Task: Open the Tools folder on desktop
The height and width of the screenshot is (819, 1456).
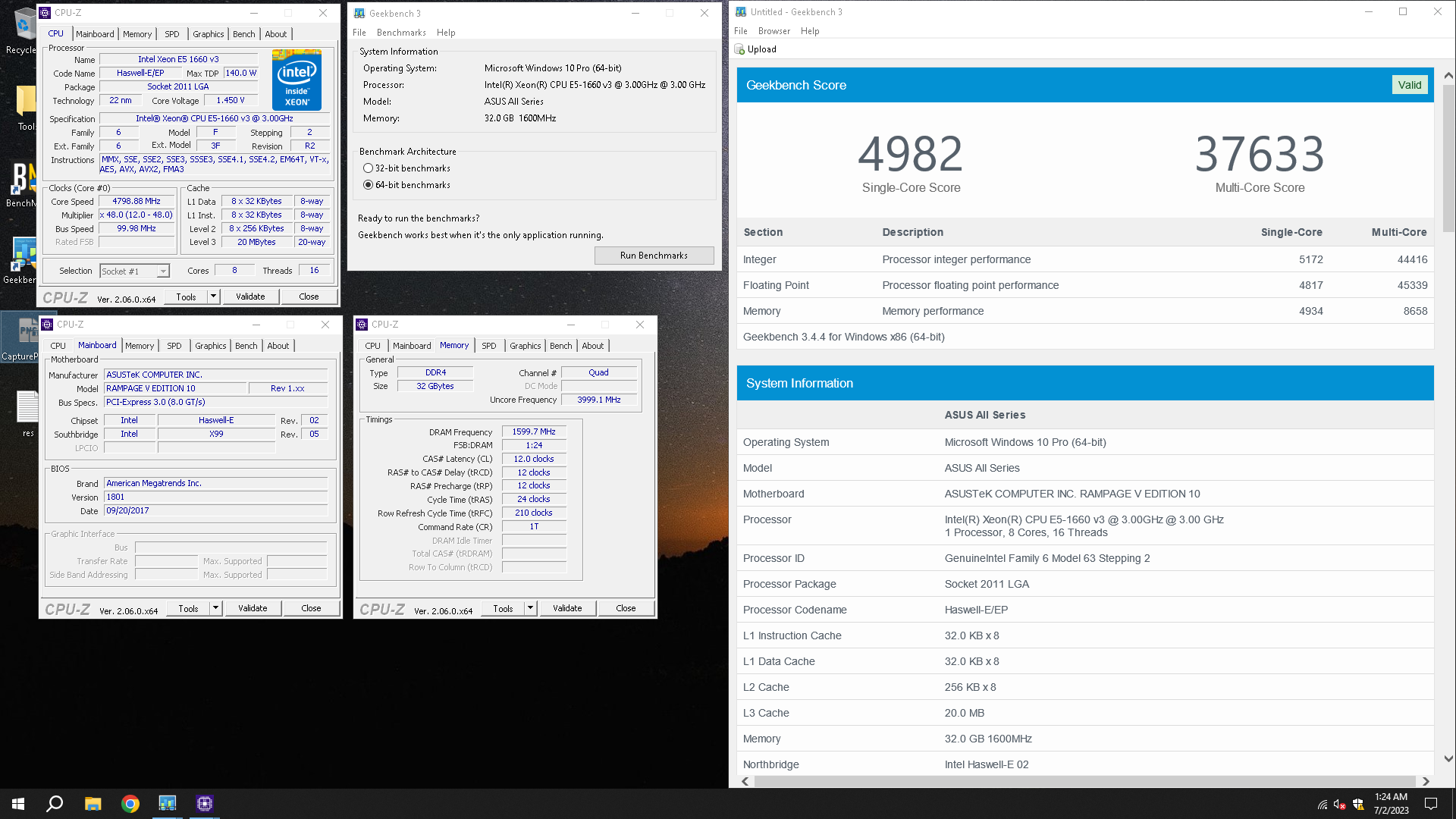Action: [25, 106]
